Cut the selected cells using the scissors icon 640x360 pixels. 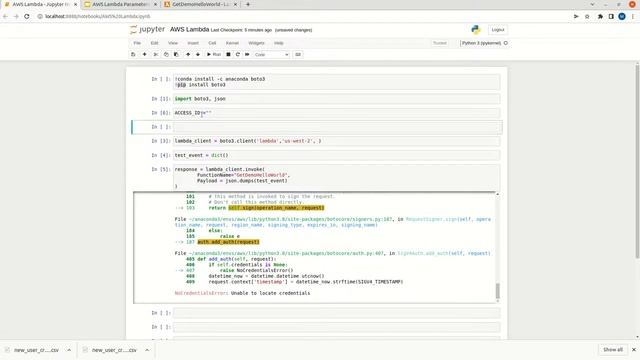(x=156, y=54)
